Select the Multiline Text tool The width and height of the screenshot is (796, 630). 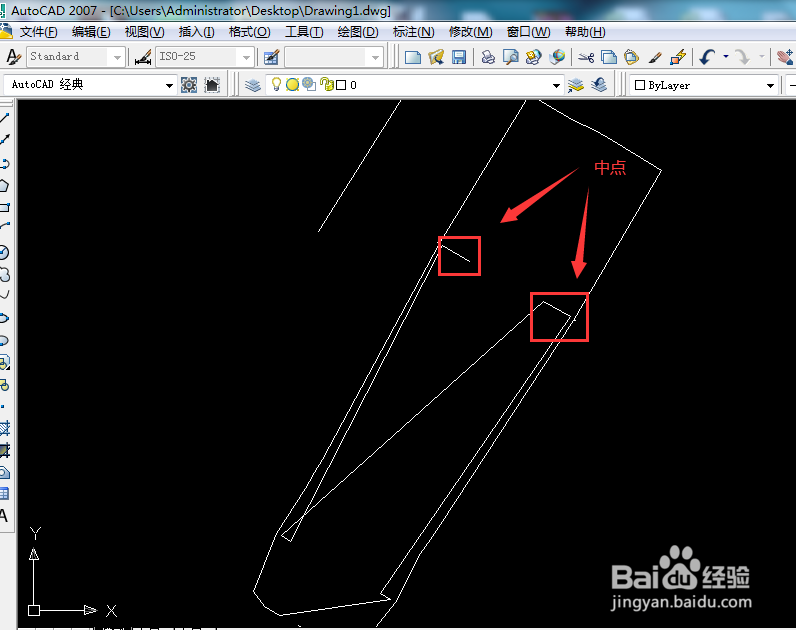coord(4,516)
